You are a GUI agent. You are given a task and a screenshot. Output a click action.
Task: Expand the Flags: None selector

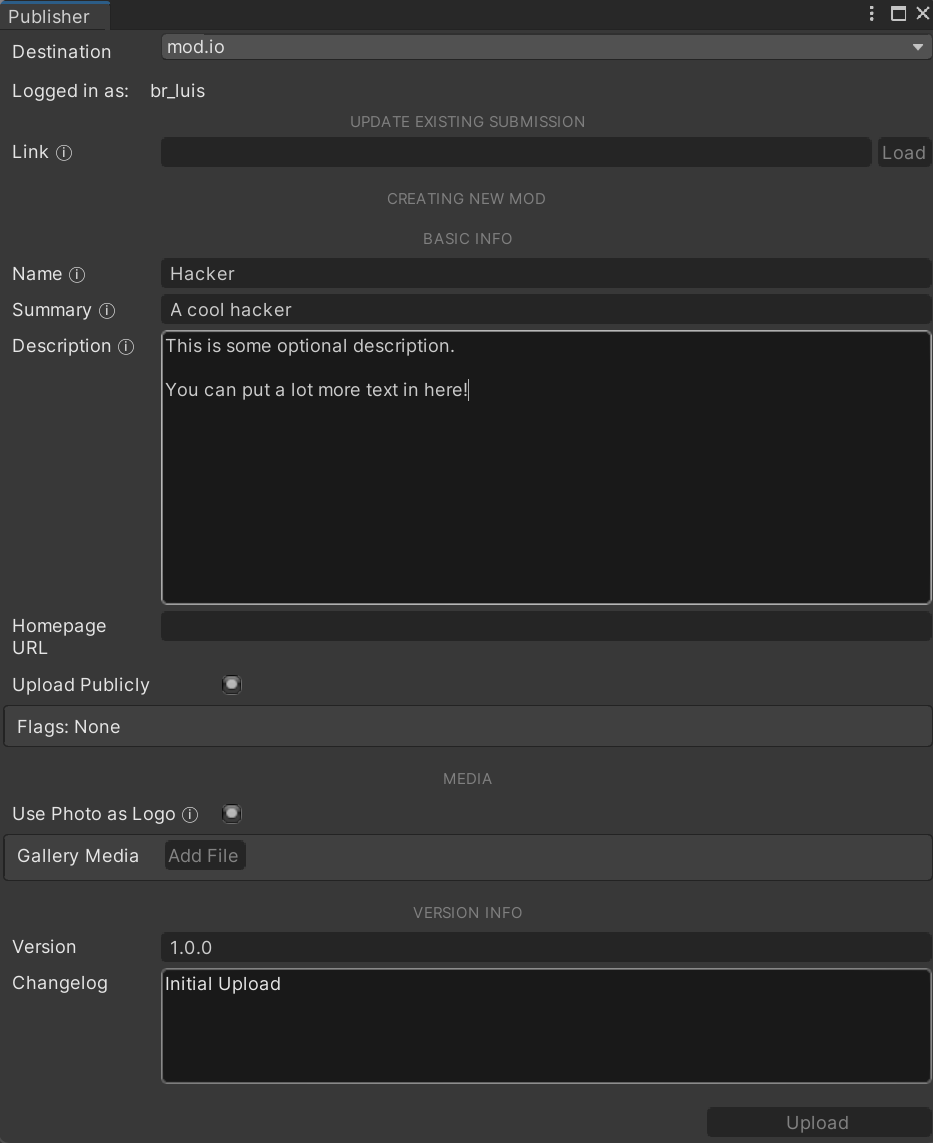467,727
